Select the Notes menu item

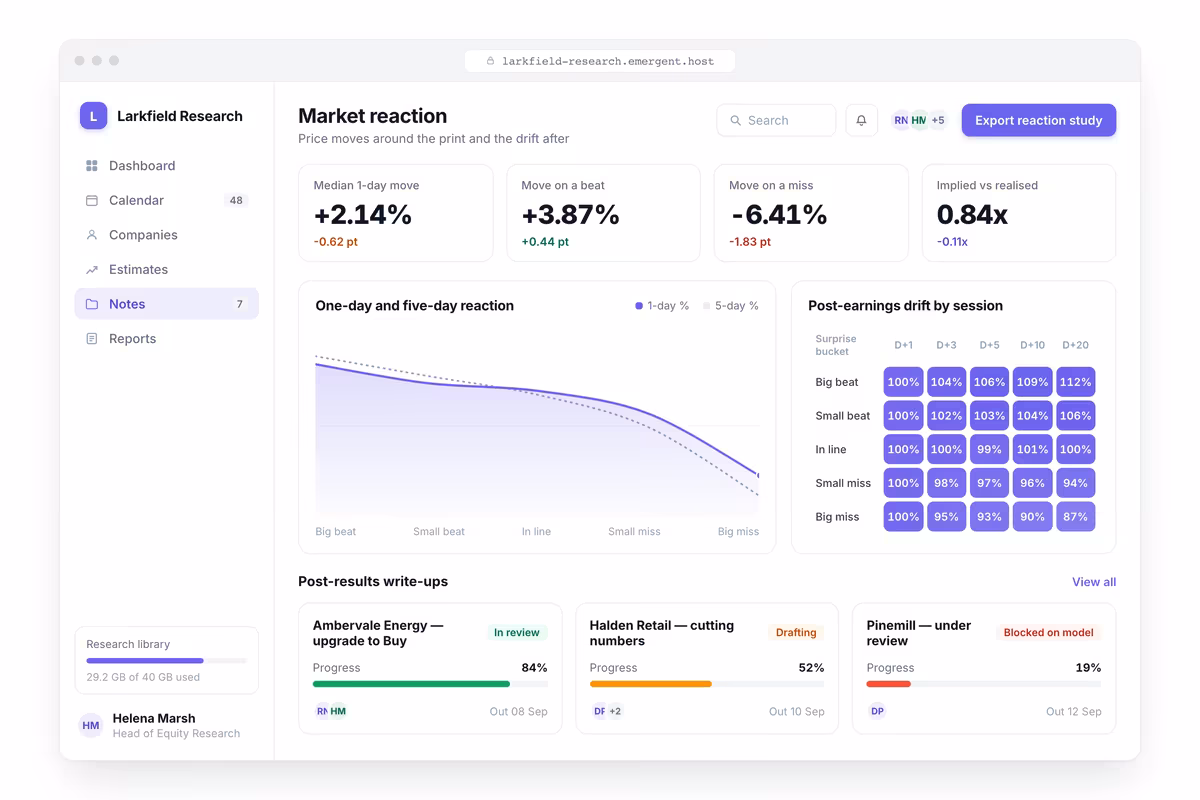pos(167,304)
